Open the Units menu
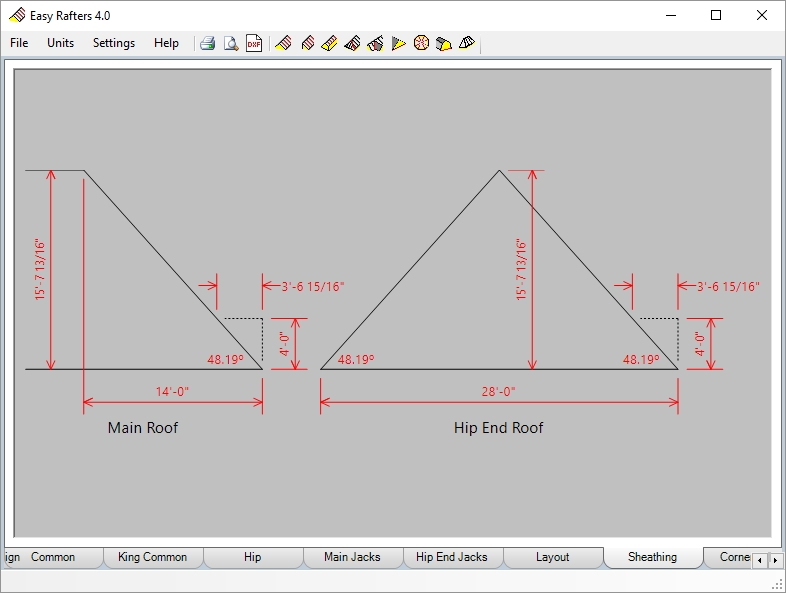This screenshot has height=593, width=786. pos(60,43)
